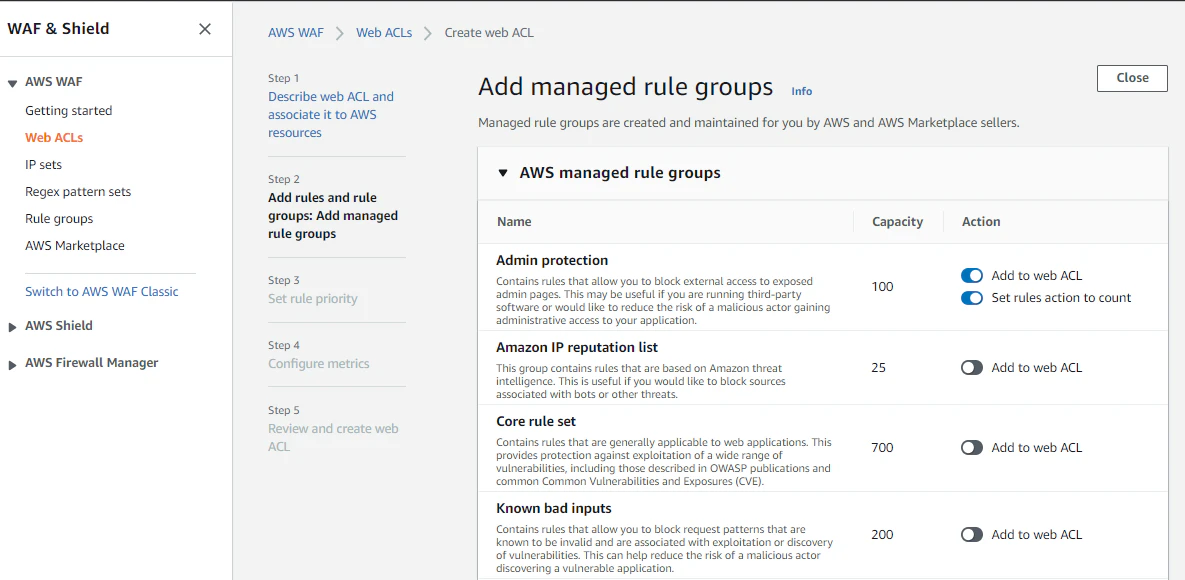Click Step 3 Set rule priority
The width and height of the screenshot is (1185, 580).
pyautogui.click(x=313, y=299)
